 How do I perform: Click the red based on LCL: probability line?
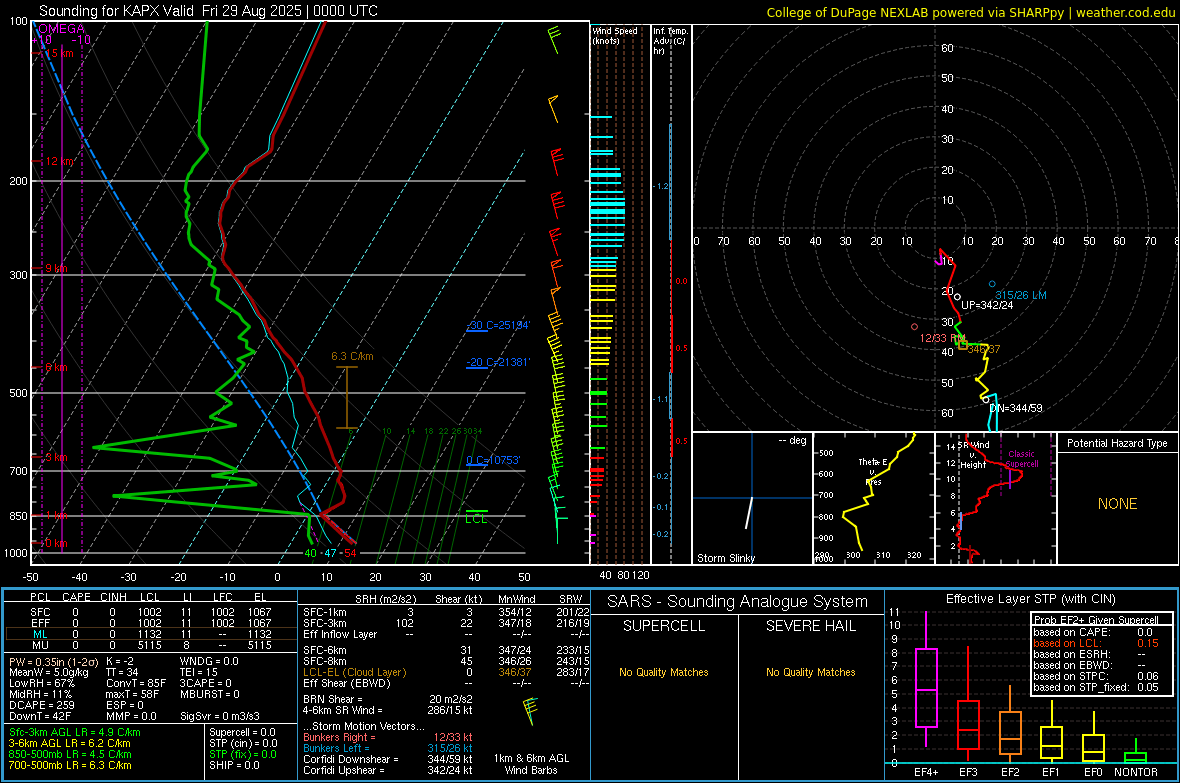(1096, 643)
